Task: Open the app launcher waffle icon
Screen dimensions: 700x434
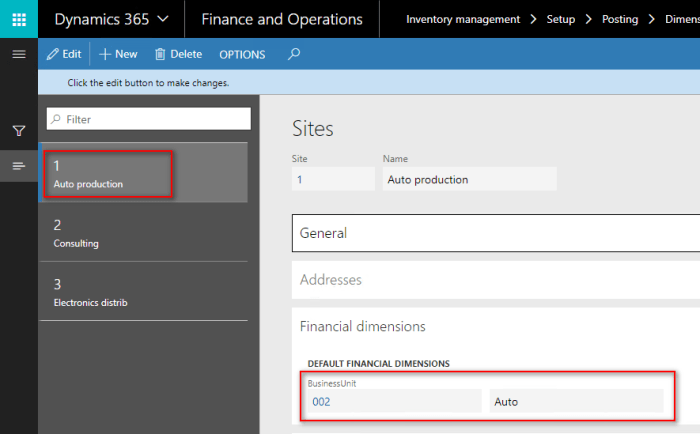Action: pos(19,19)
